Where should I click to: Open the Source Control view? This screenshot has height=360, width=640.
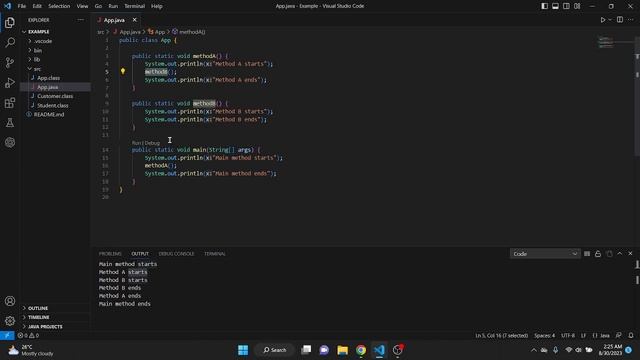tap(10, 62)
